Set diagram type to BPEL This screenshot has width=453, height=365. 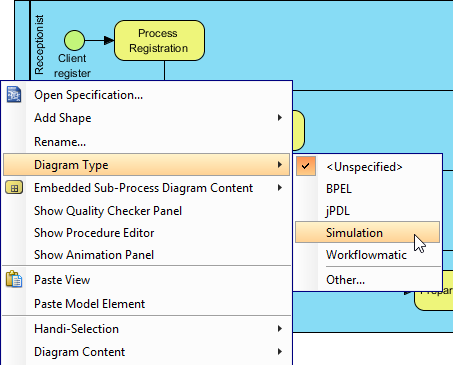pos(368,189)
